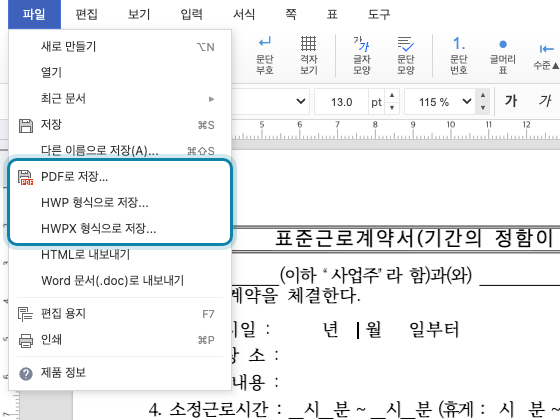Open 글자 모양 character format
Viewport: 560px width, 420px height.
point(362,55)
